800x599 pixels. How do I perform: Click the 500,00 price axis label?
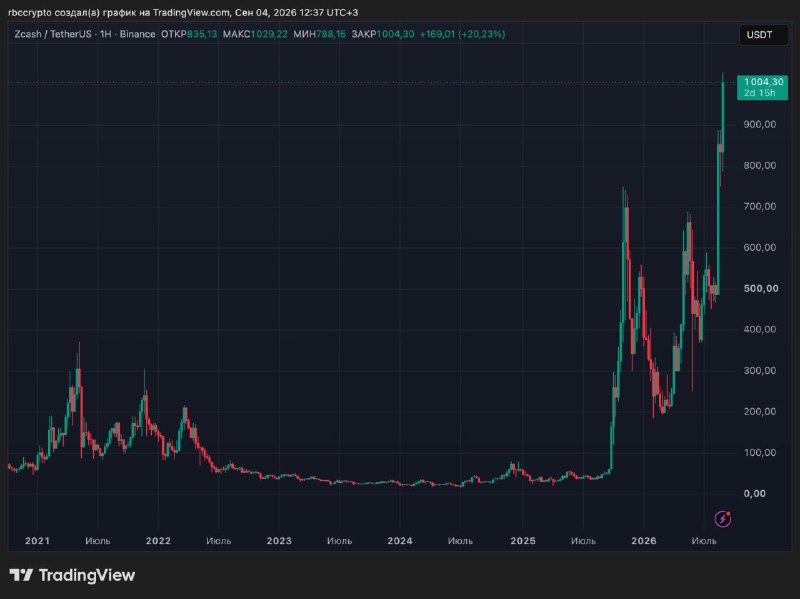(x=761, y=288)
